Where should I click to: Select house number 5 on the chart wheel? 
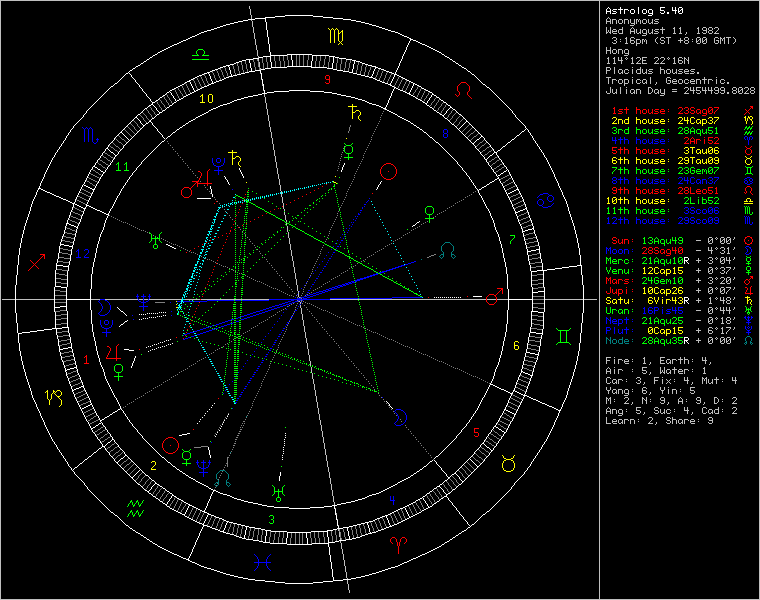476,433
